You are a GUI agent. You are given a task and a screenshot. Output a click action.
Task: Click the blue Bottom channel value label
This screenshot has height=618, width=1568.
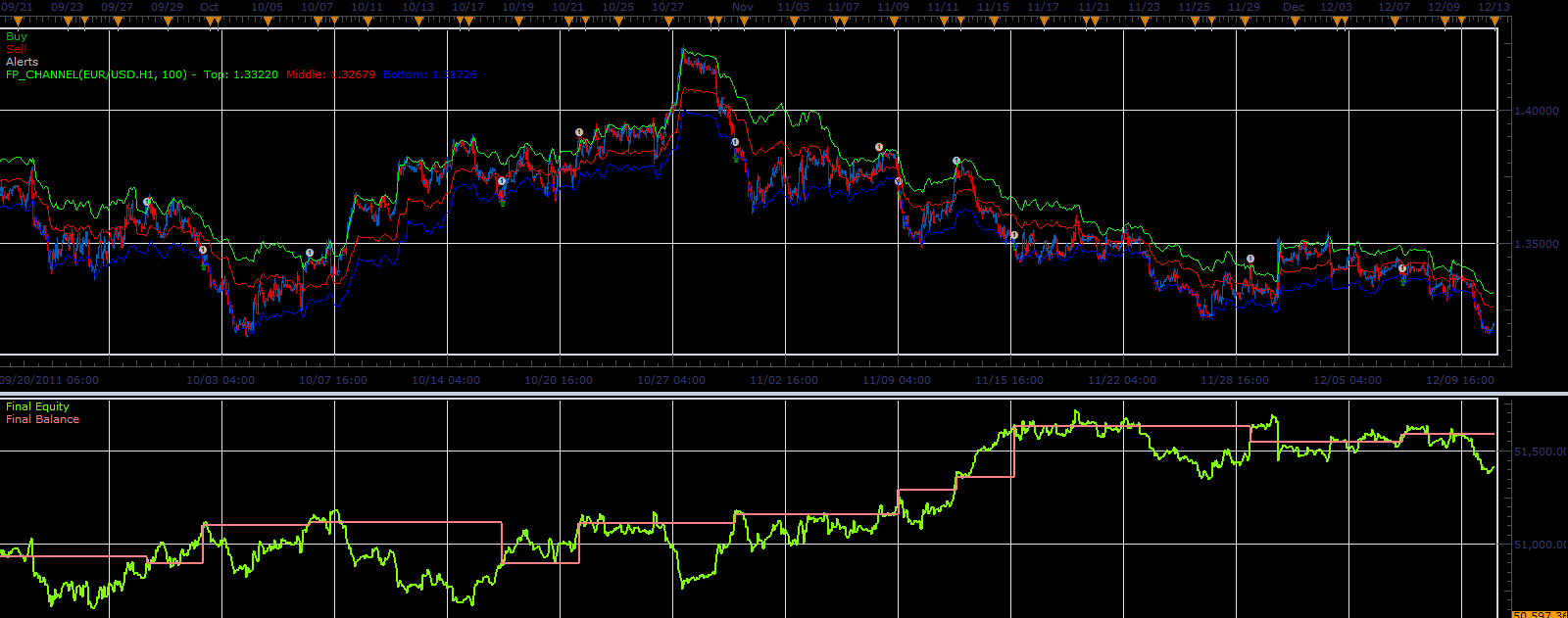point(430,74)
